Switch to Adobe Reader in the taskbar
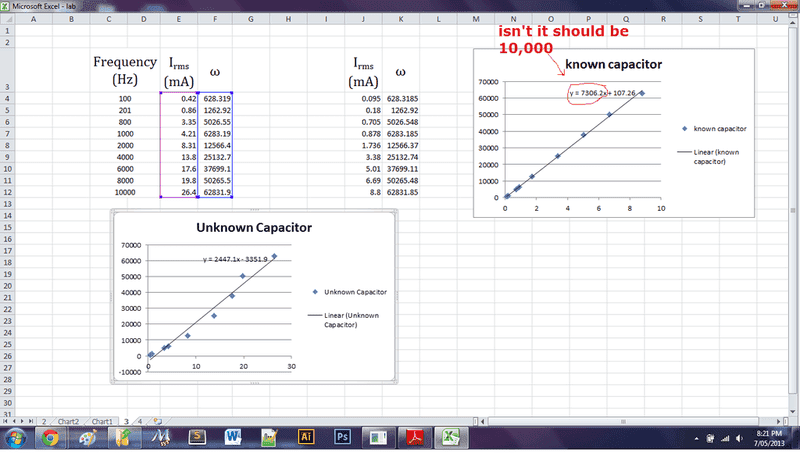This screenshot has height=460, width=800. tap(415, 438)
